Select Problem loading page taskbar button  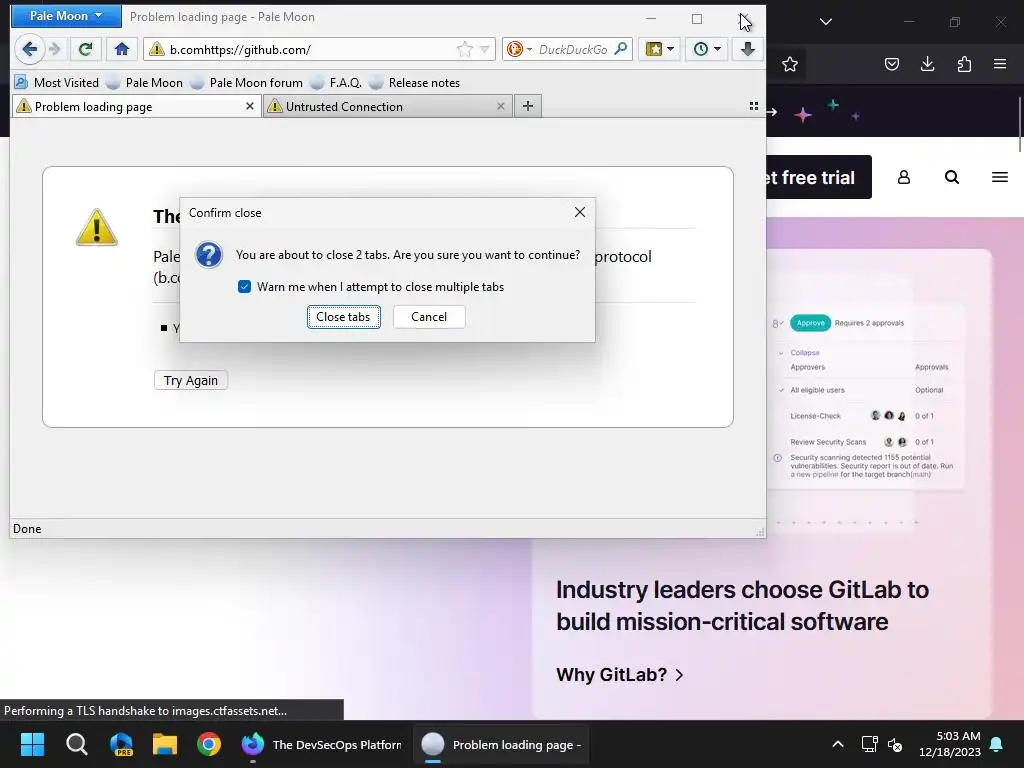pyautogui.click(x=501, y=744)
